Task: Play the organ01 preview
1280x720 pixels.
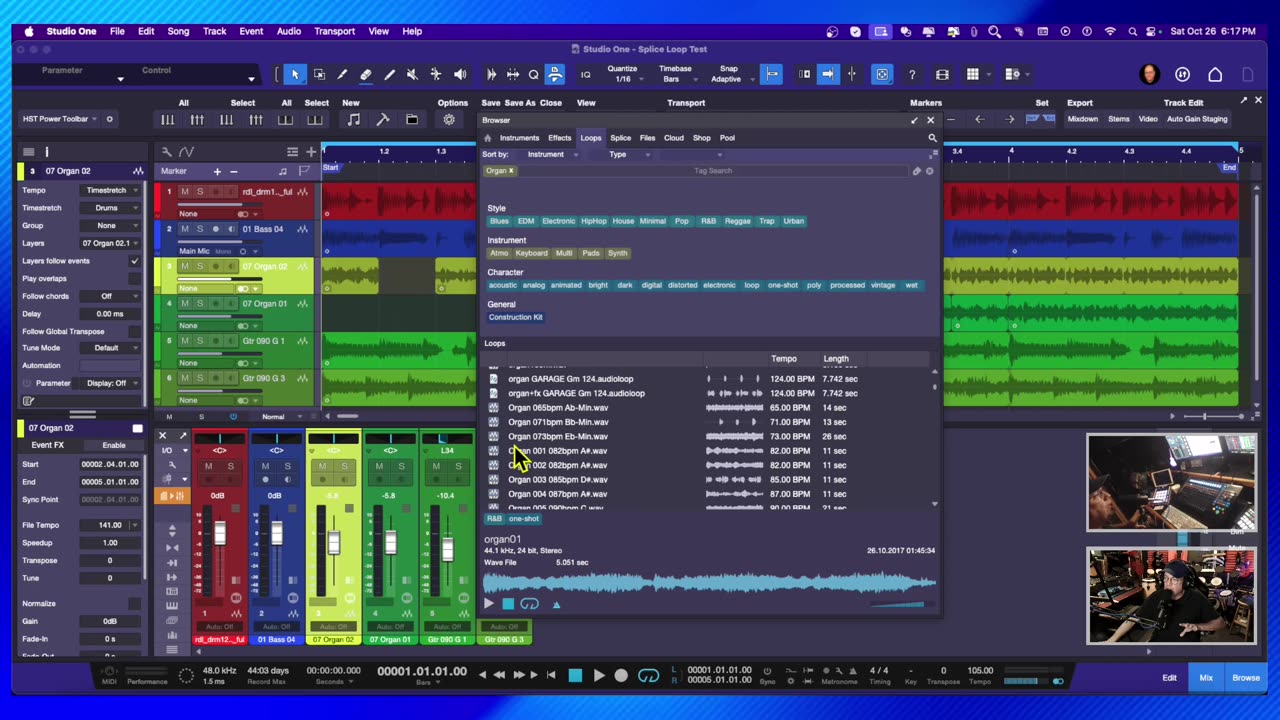Action: click(x=489, y=603)
